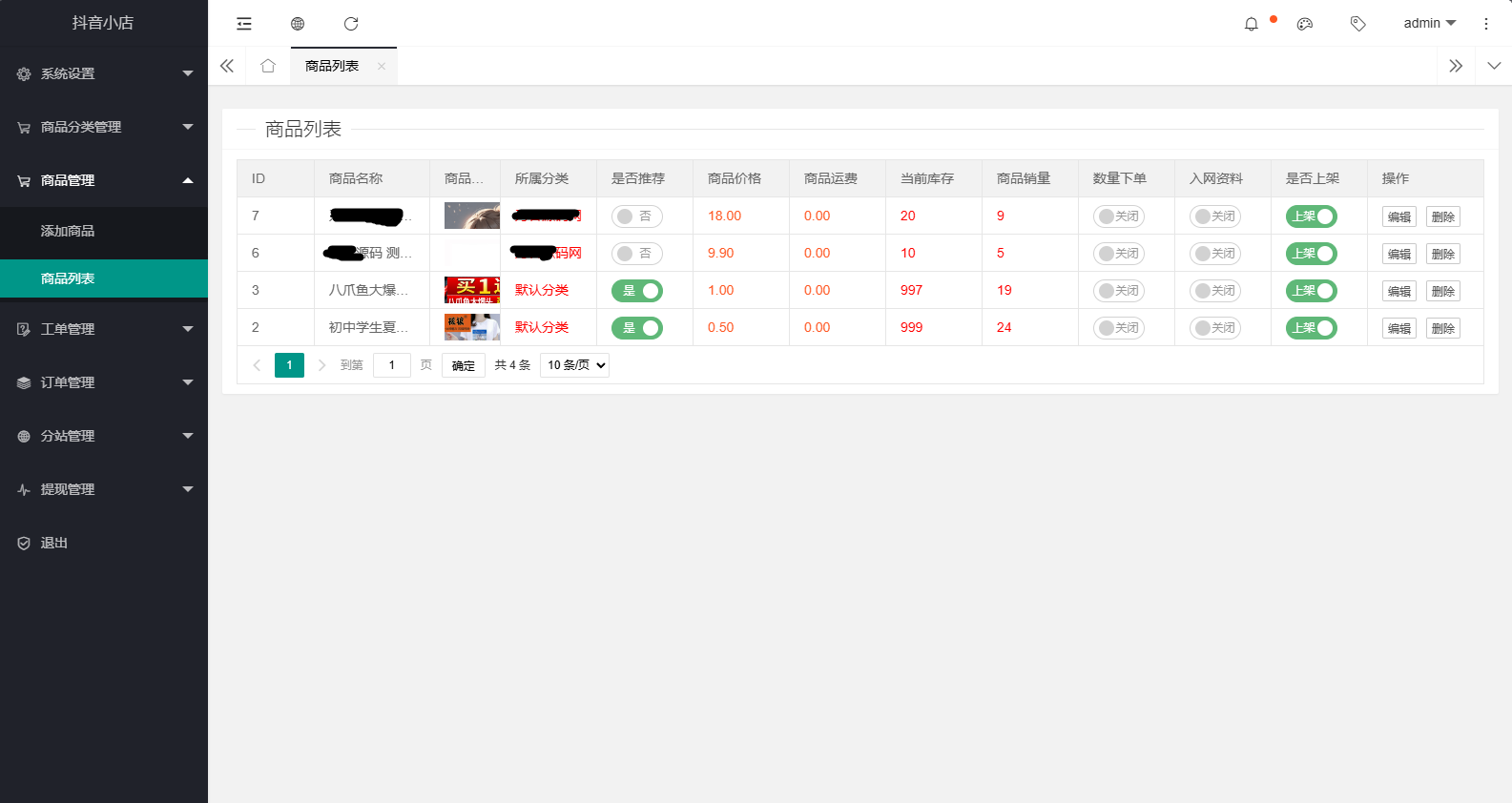Collapse 商品管理 menu in sidebar

click(x=104, y=180)
